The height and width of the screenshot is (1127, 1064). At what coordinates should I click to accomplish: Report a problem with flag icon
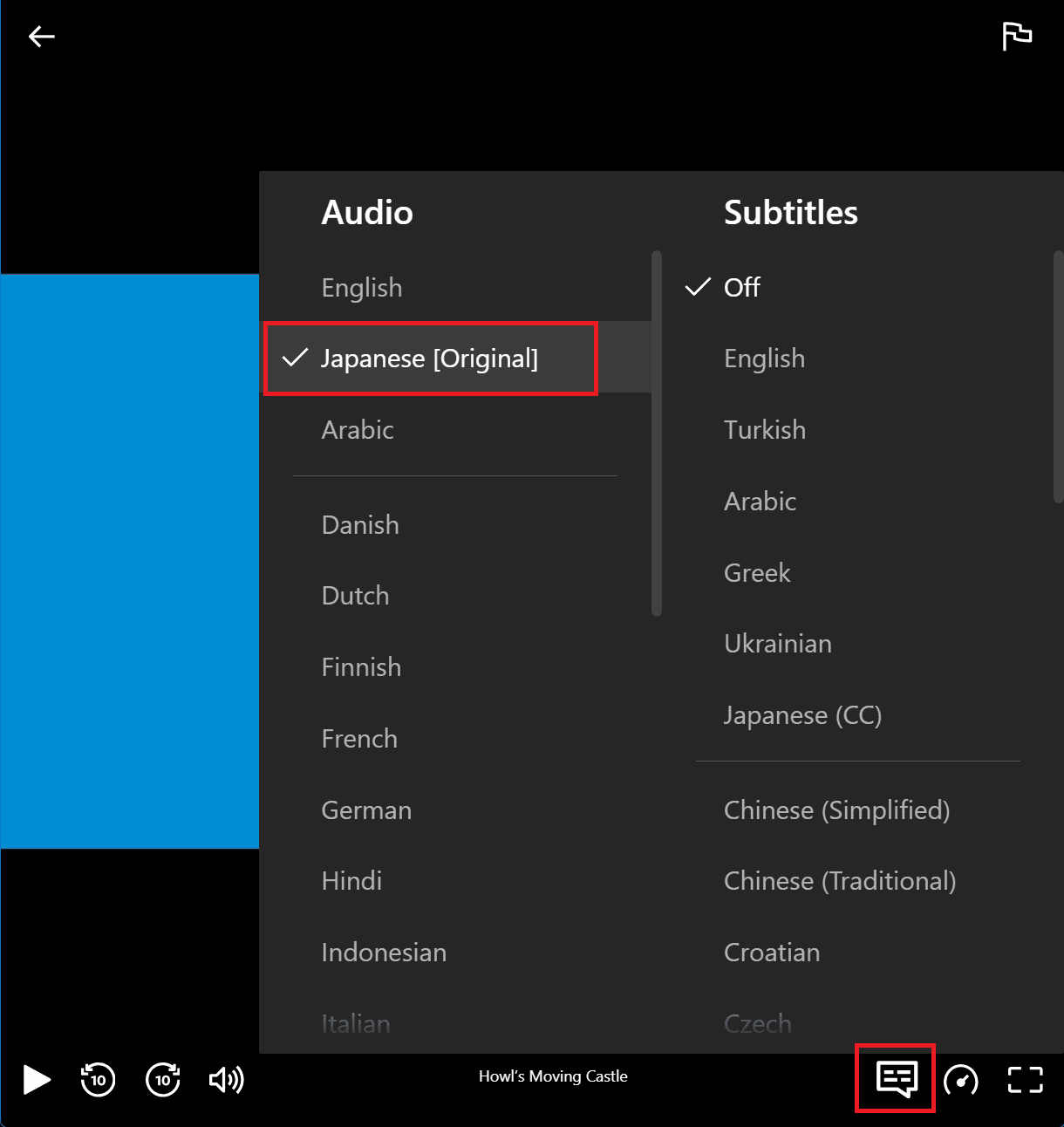pyautogui.click(x=1017, y=37)
